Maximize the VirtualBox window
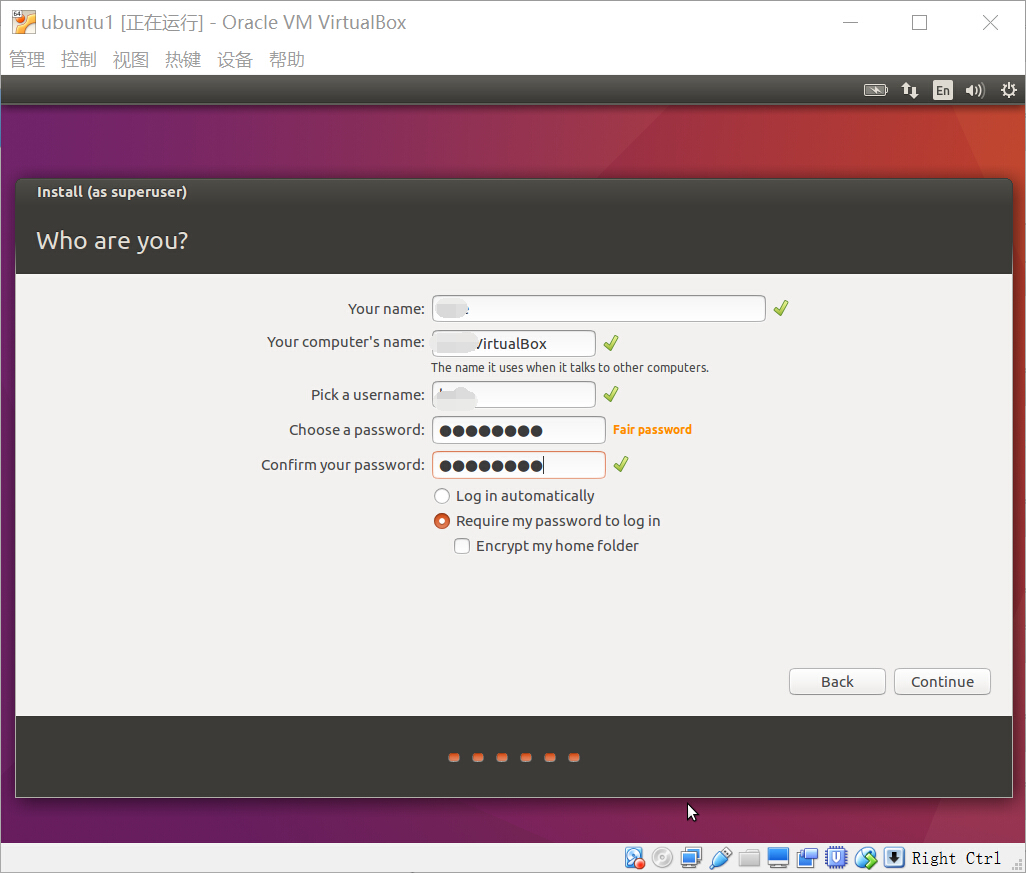This screenshot has width=1026, height=873. pos(919,22)
